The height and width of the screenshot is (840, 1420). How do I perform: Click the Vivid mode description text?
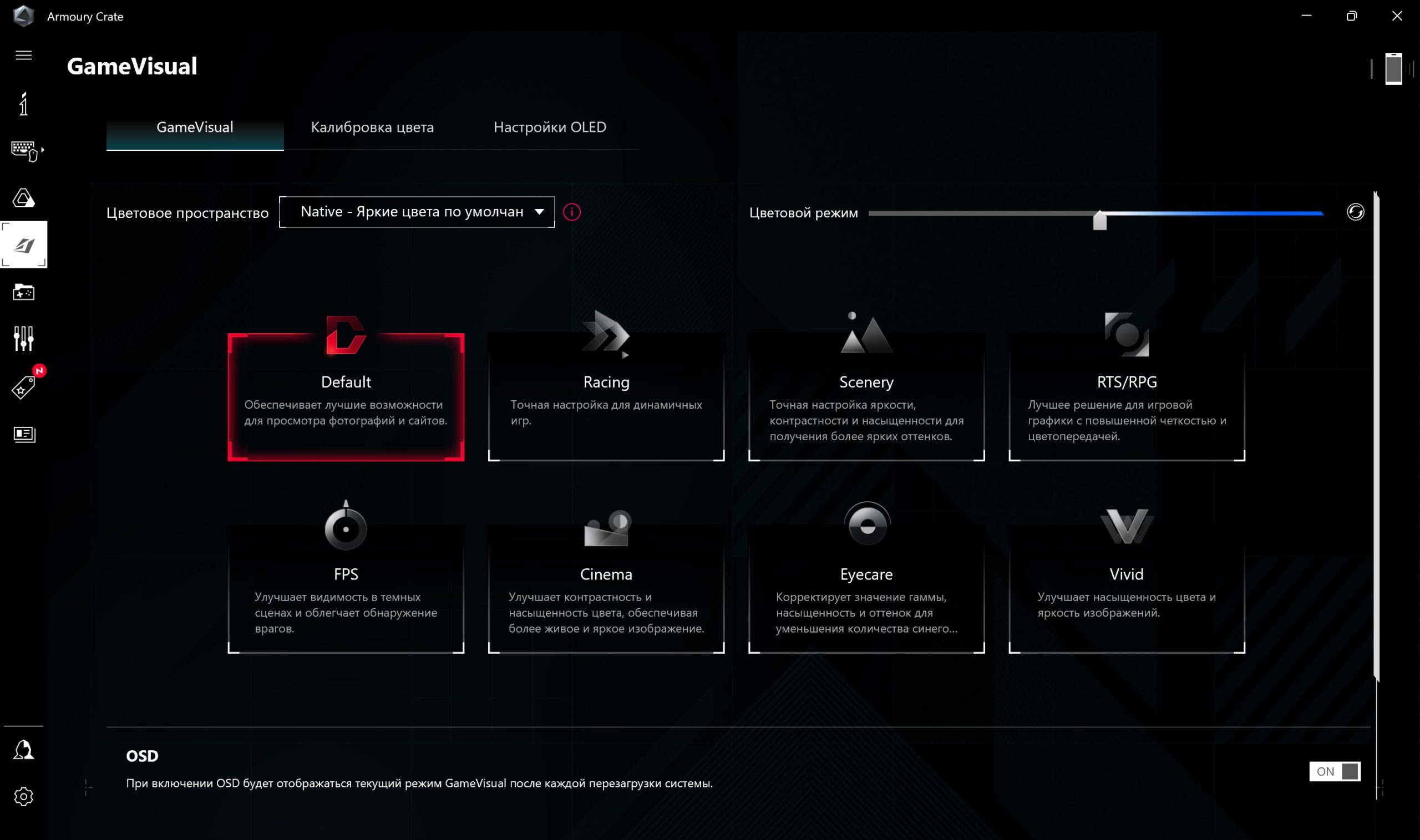(x=1127, y=604)
